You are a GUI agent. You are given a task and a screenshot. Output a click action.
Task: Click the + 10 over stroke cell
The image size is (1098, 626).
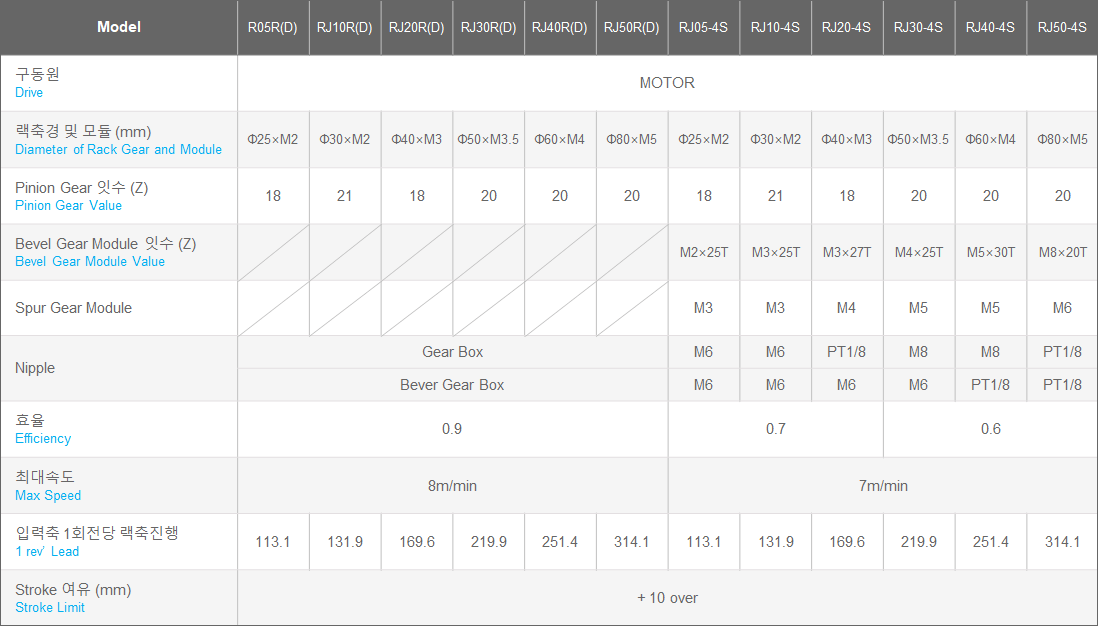(667, 598)
